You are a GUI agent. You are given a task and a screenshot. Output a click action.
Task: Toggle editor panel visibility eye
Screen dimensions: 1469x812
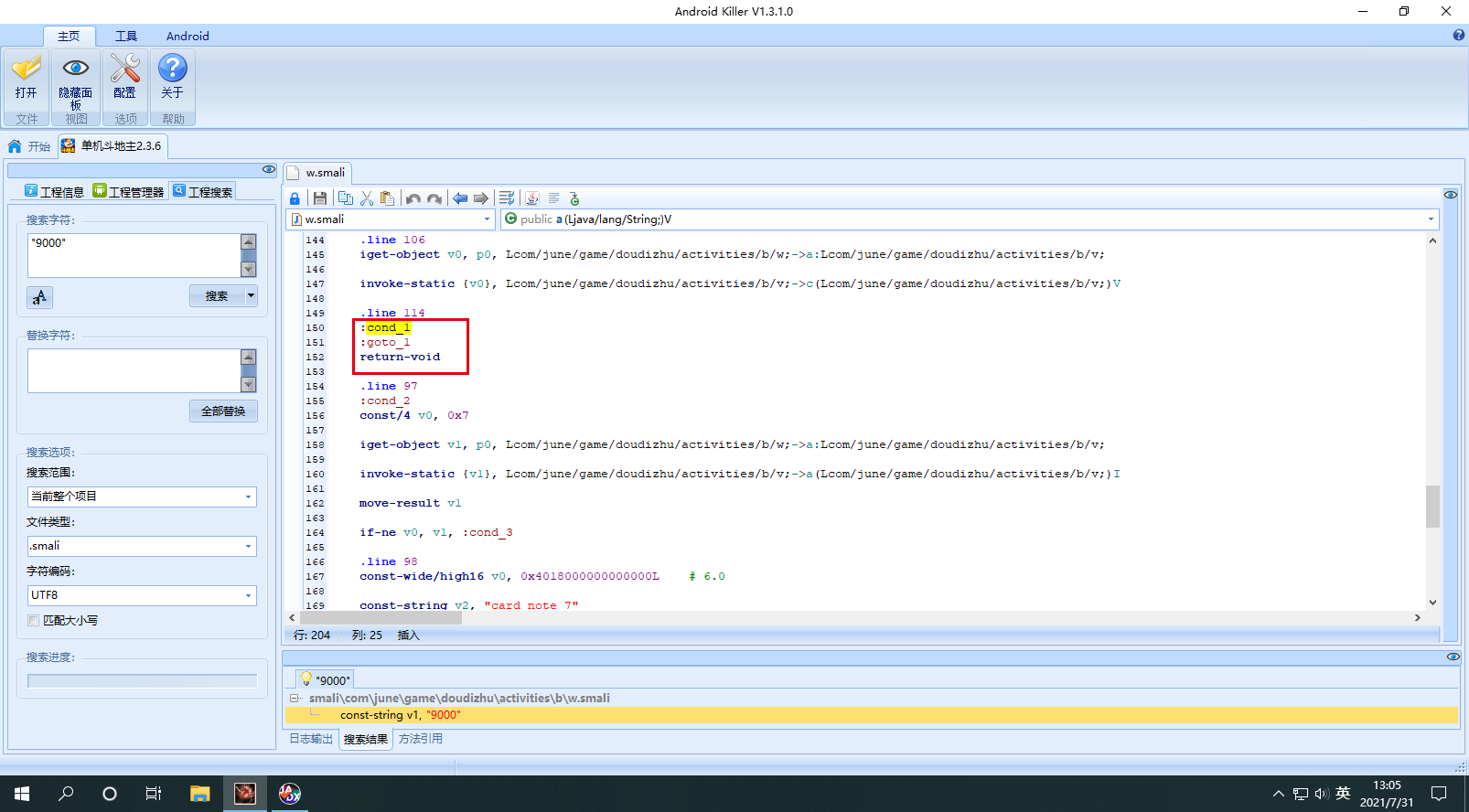pyautogui.click(x=1451, y=195)
